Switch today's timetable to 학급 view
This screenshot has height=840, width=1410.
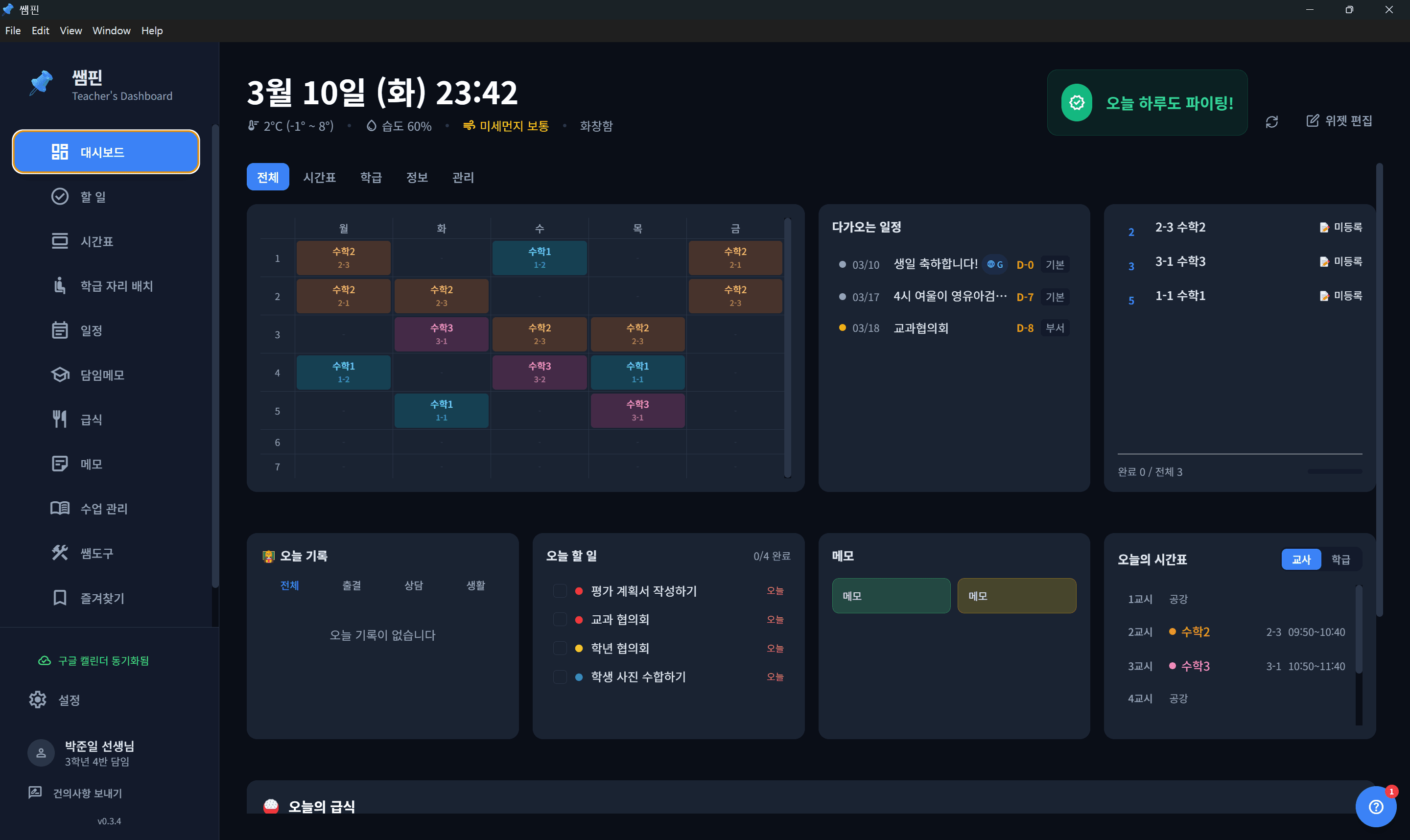pos(1341,559)
